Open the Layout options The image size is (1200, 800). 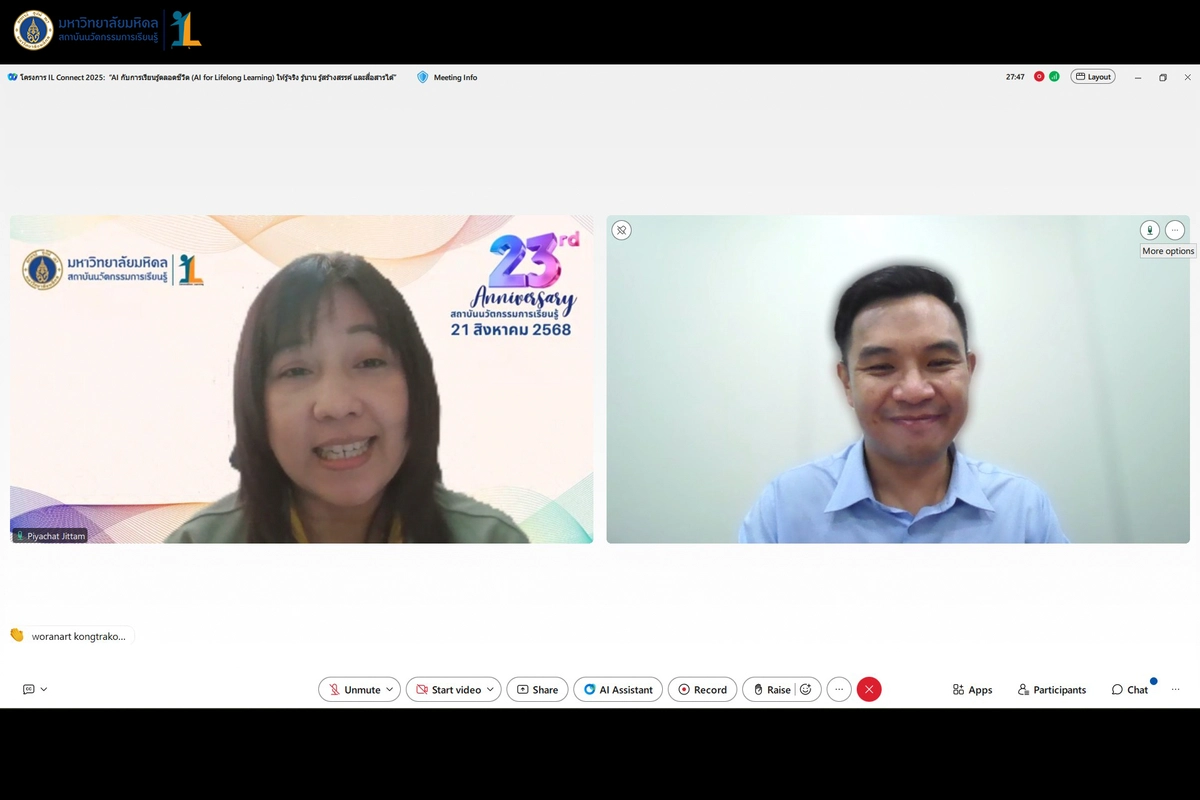coord(1092,77)
